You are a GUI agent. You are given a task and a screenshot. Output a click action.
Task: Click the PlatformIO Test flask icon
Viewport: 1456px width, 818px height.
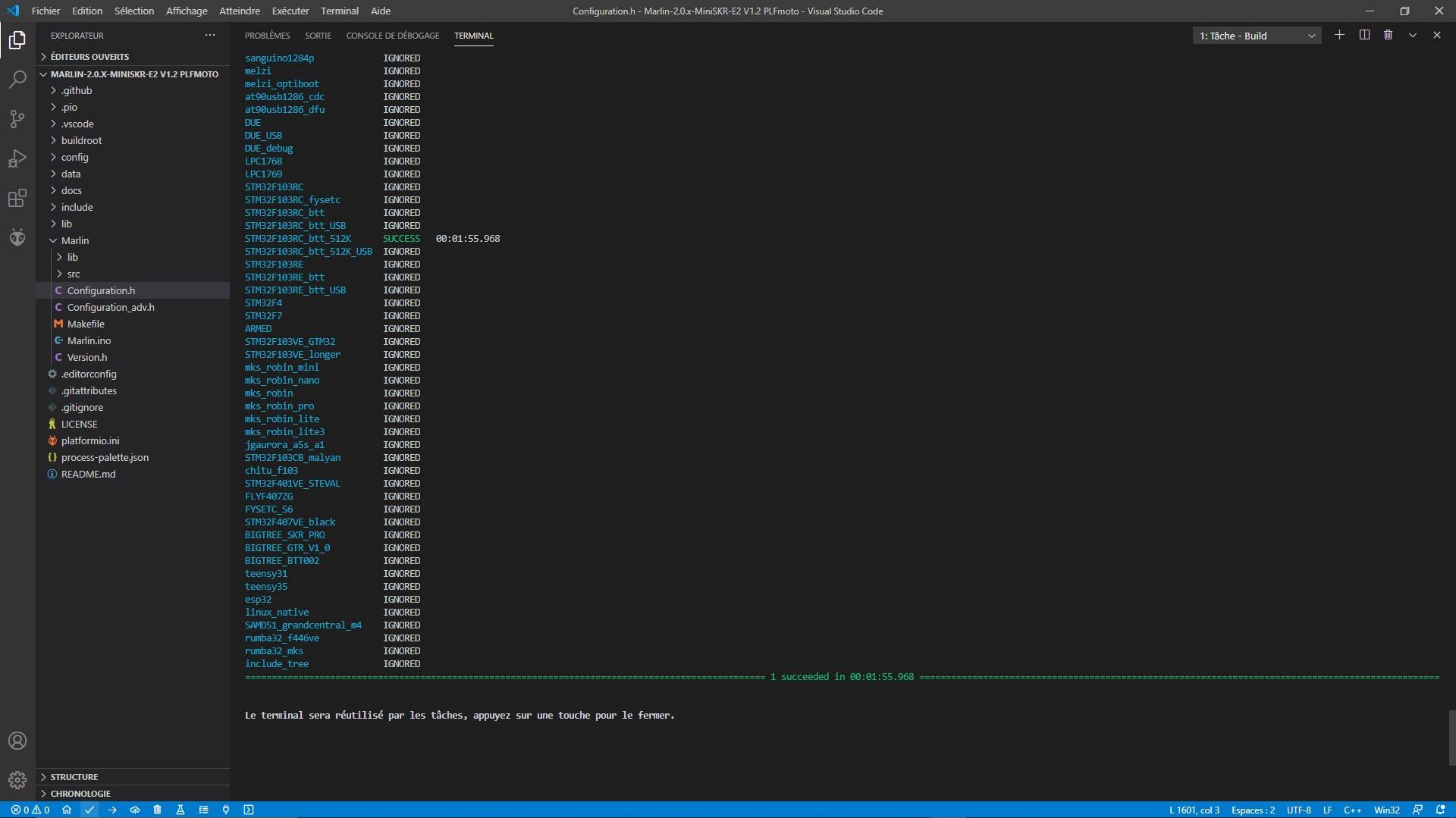click(x=180, y=810)
